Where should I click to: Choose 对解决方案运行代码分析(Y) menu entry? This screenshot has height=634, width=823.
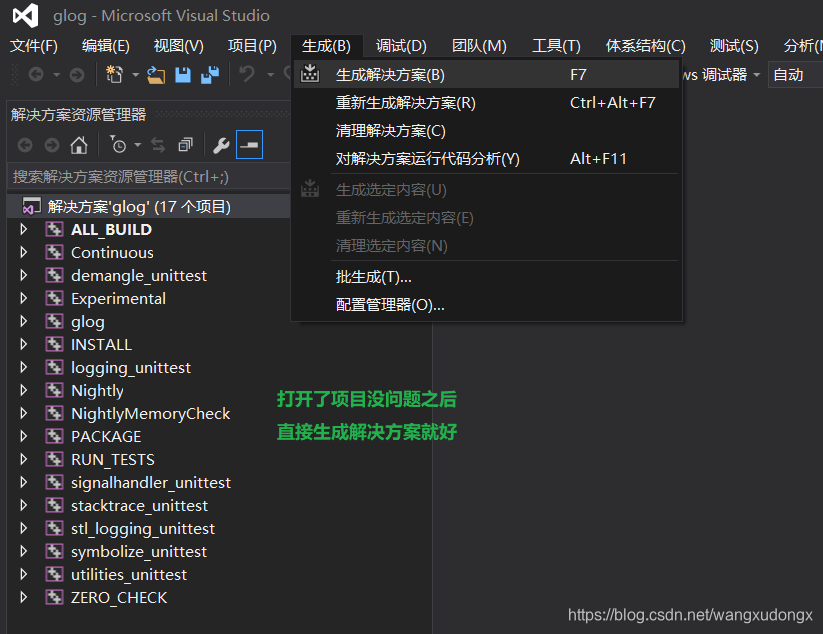coord(487,158)
